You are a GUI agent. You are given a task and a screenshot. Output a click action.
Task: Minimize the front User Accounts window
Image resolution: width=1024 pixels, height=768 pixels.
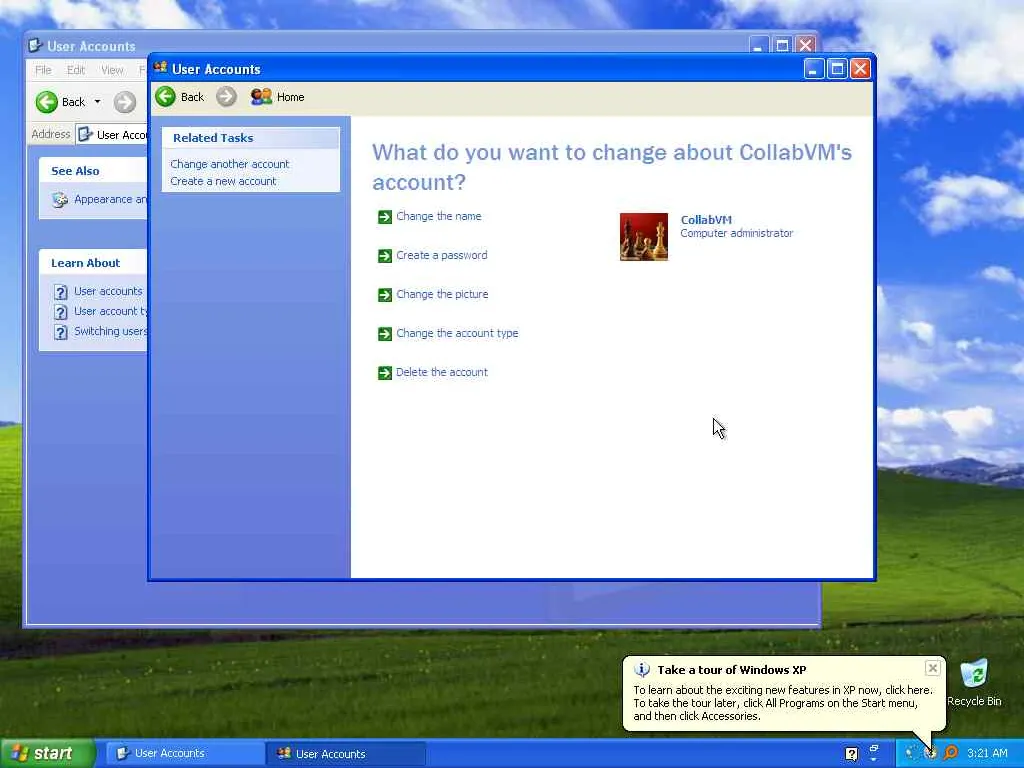coord(813,69)
